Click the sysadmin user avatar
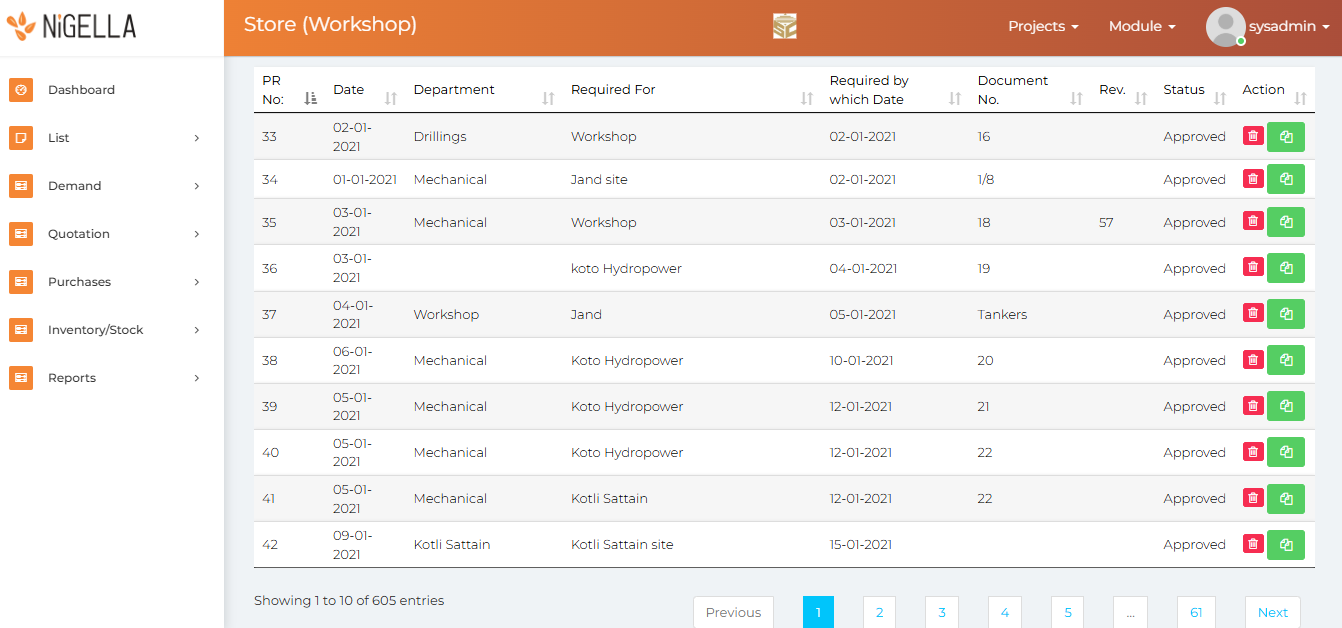The height and width of the screenshot is (628, 1342). tap(1225, 27)
